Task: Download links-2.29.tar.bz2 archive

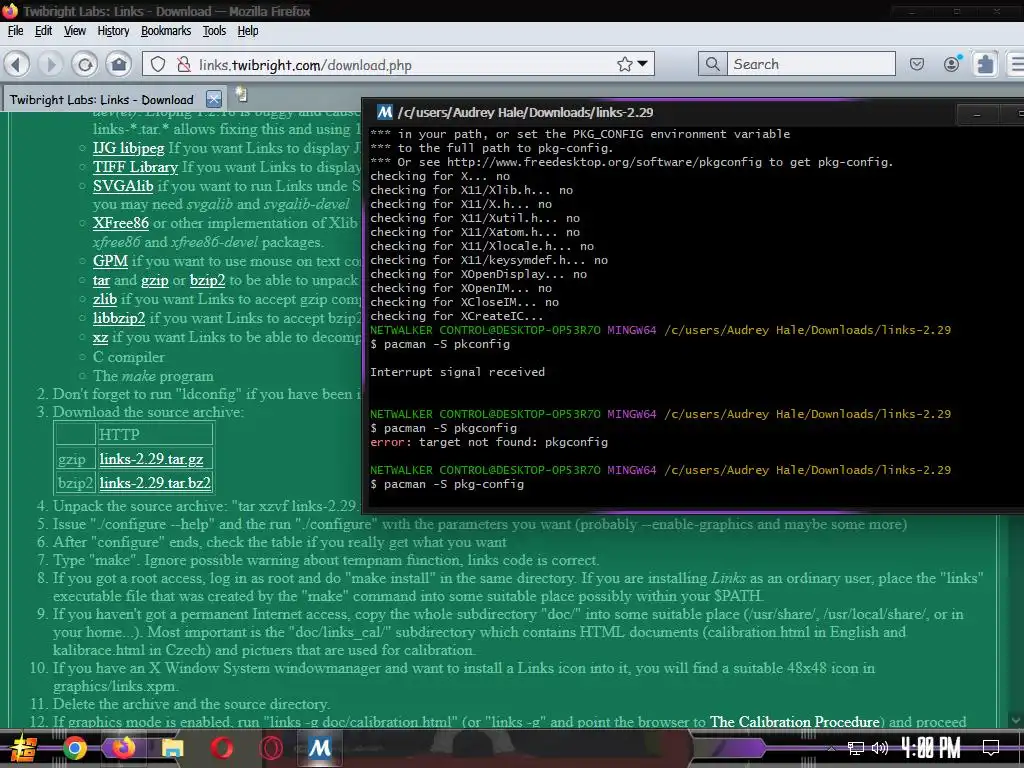Action: coord(155,483)
